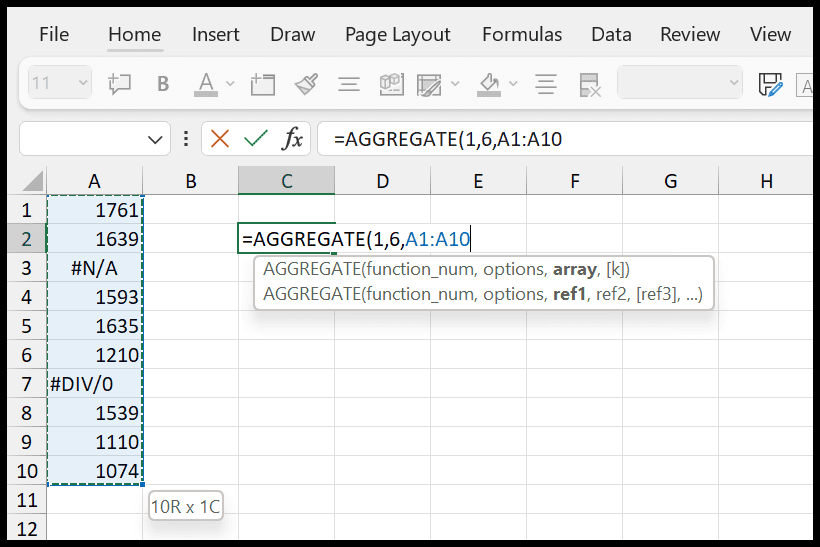Screen dimensions: 820x547
Task: Click the Format Painter brush icon
Action: [306, 84]
